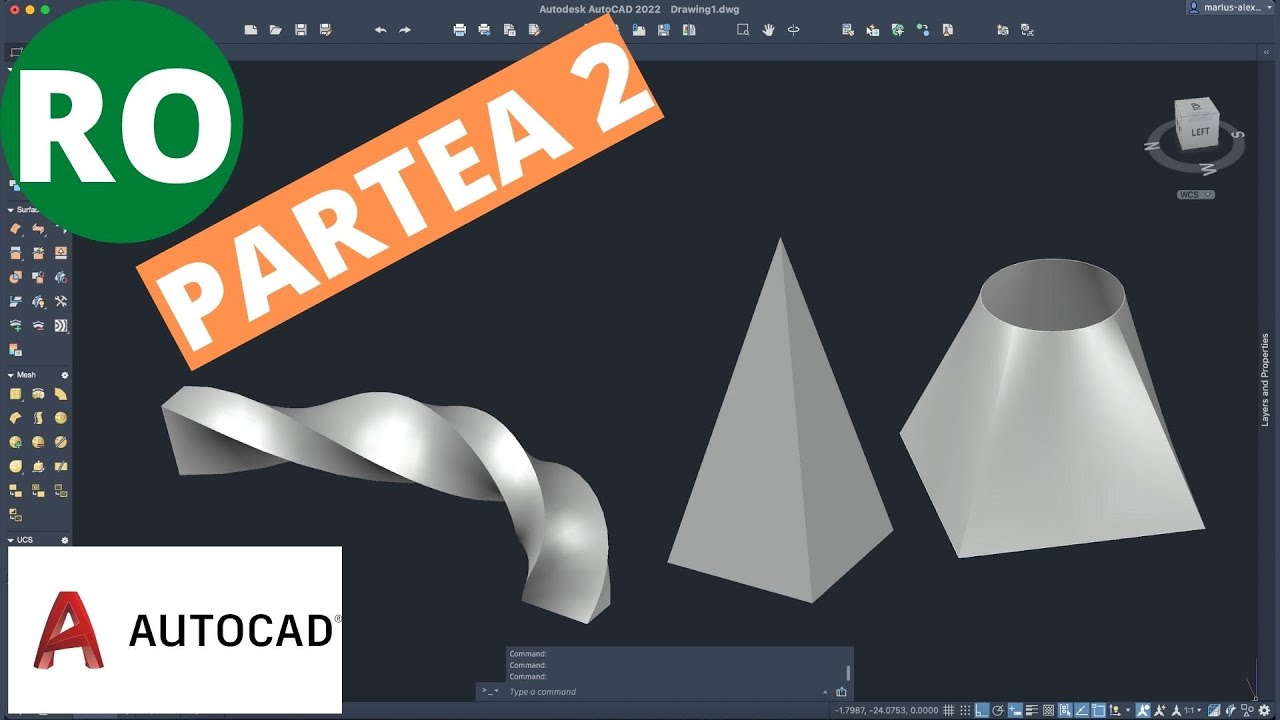Click the ViewCube LEFT face
Image resolution: width=1280 pixels, height=720 pixels.
tap(1200, 131)
